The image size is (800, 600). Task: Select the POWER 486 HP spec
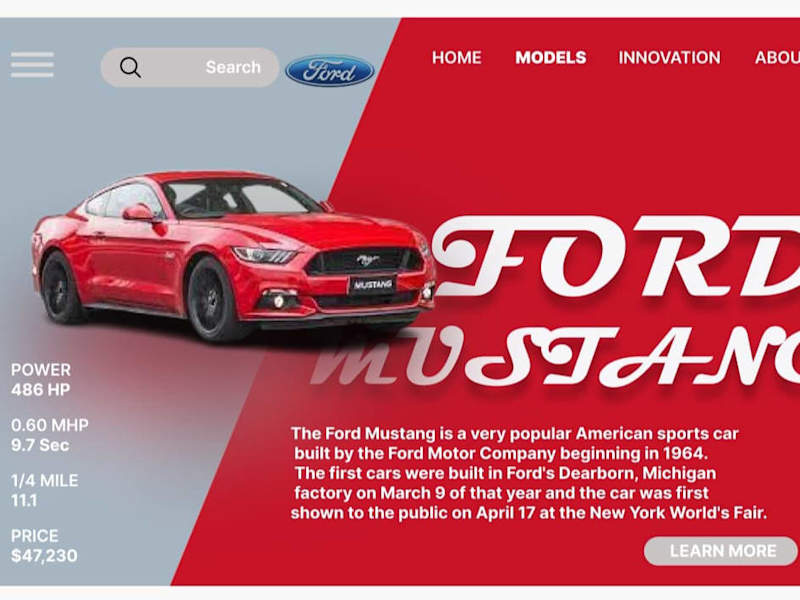click(41, 380)
